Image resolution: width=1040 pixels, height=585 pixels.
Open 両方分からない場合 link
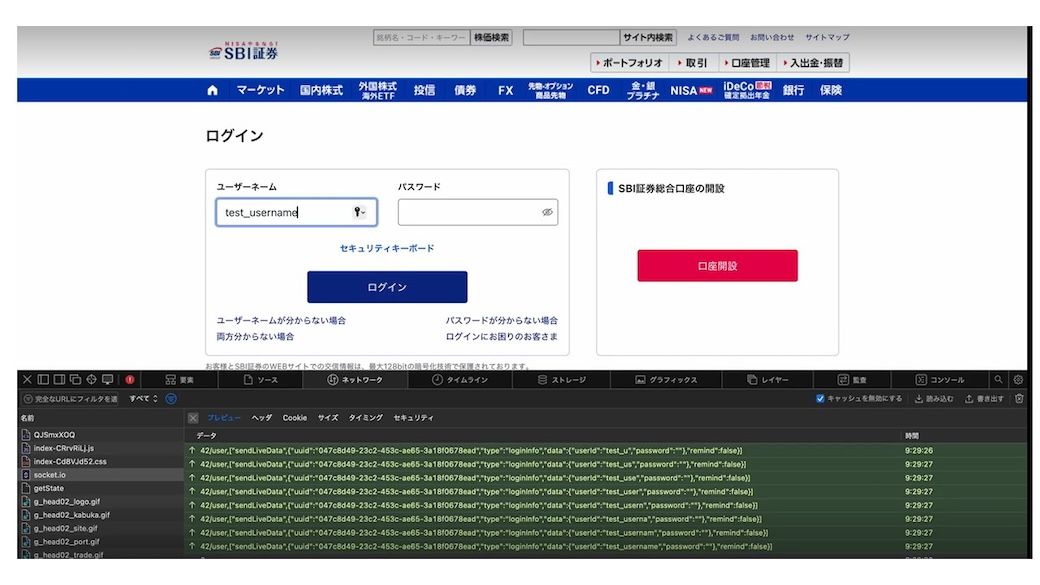coord(255,336)
